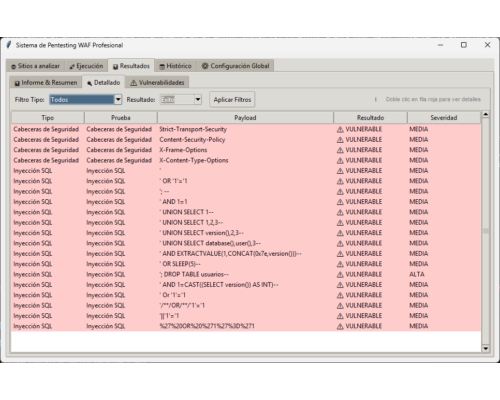Click the scrollbar up arrow

pyautogui.click(x=486, y=114)
